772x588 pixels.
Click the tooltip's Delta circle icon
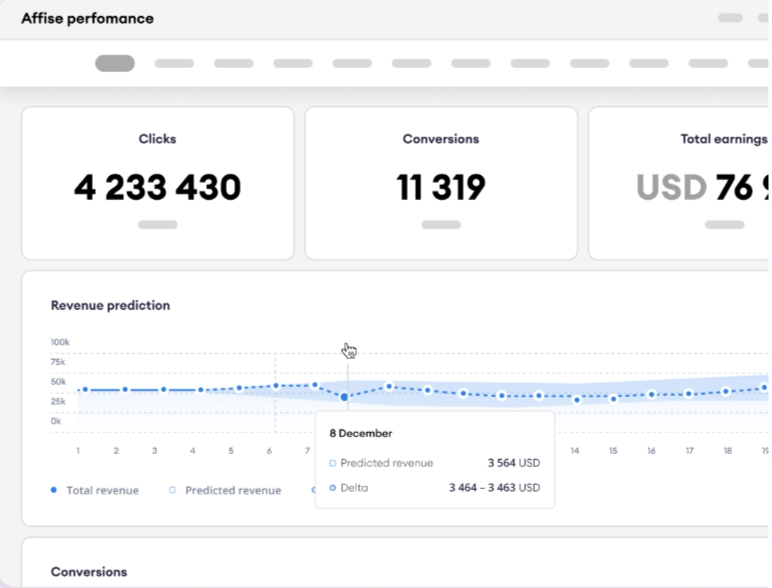332,488
